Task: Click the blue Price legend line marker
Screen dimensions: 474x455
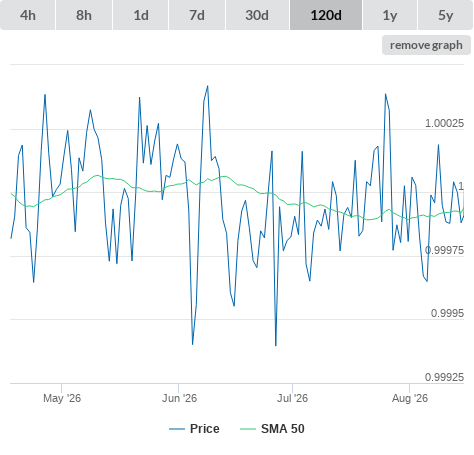Action: point(177,429)
